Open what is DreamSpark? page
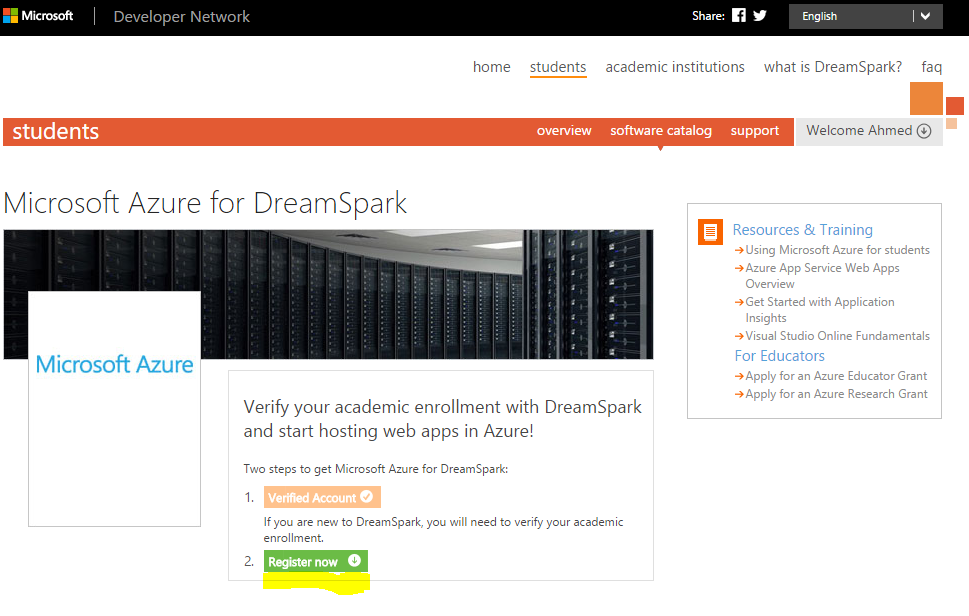The width and height of the screenshot is (969, 616). click(832, 67)
